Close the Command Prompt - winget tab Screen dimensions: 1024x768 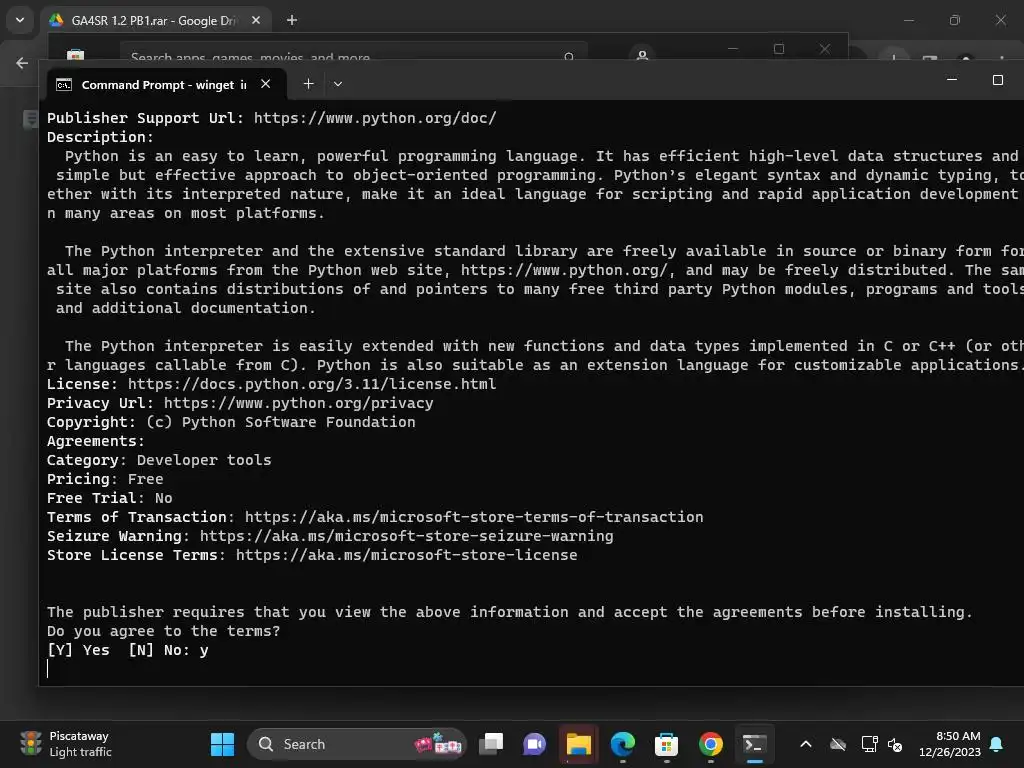[x=265, y=84]
